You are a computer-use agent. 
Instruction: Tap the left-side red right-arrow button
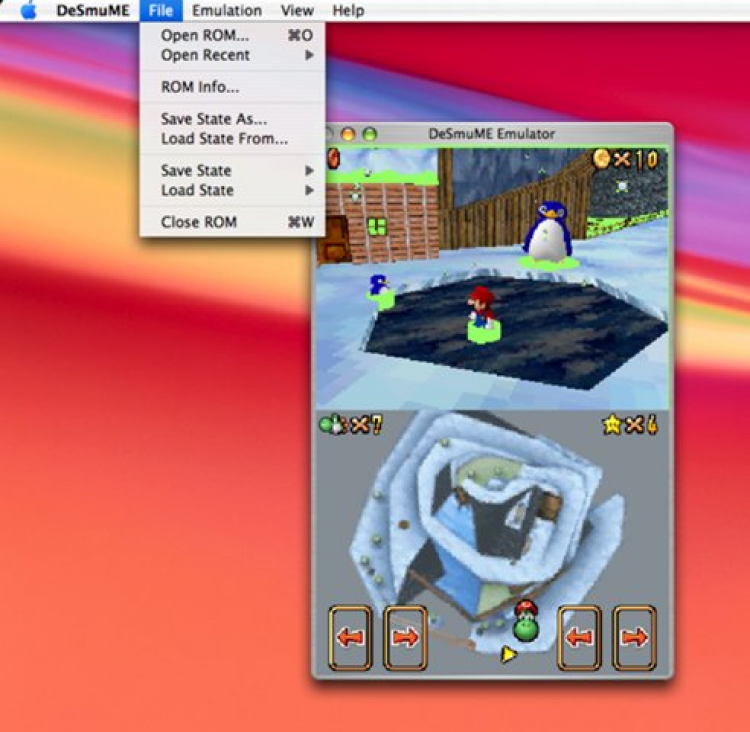pos(405,637)
